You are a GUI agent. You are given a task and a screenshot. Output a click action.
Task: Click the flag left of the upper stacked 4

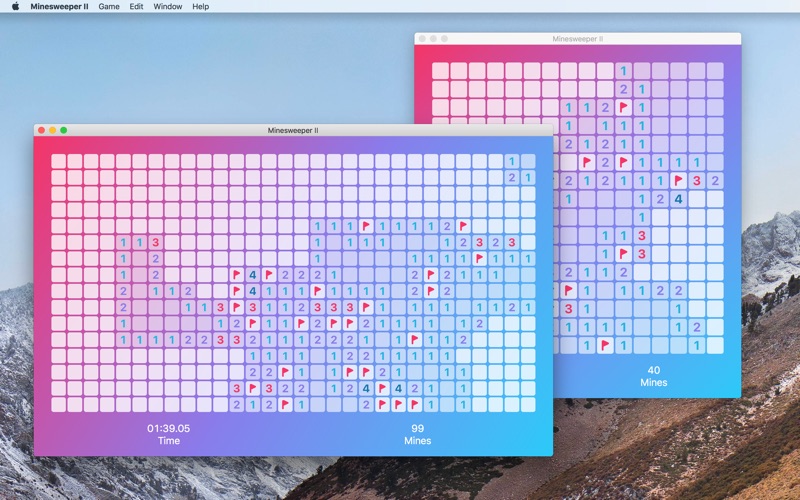[236, 275]
